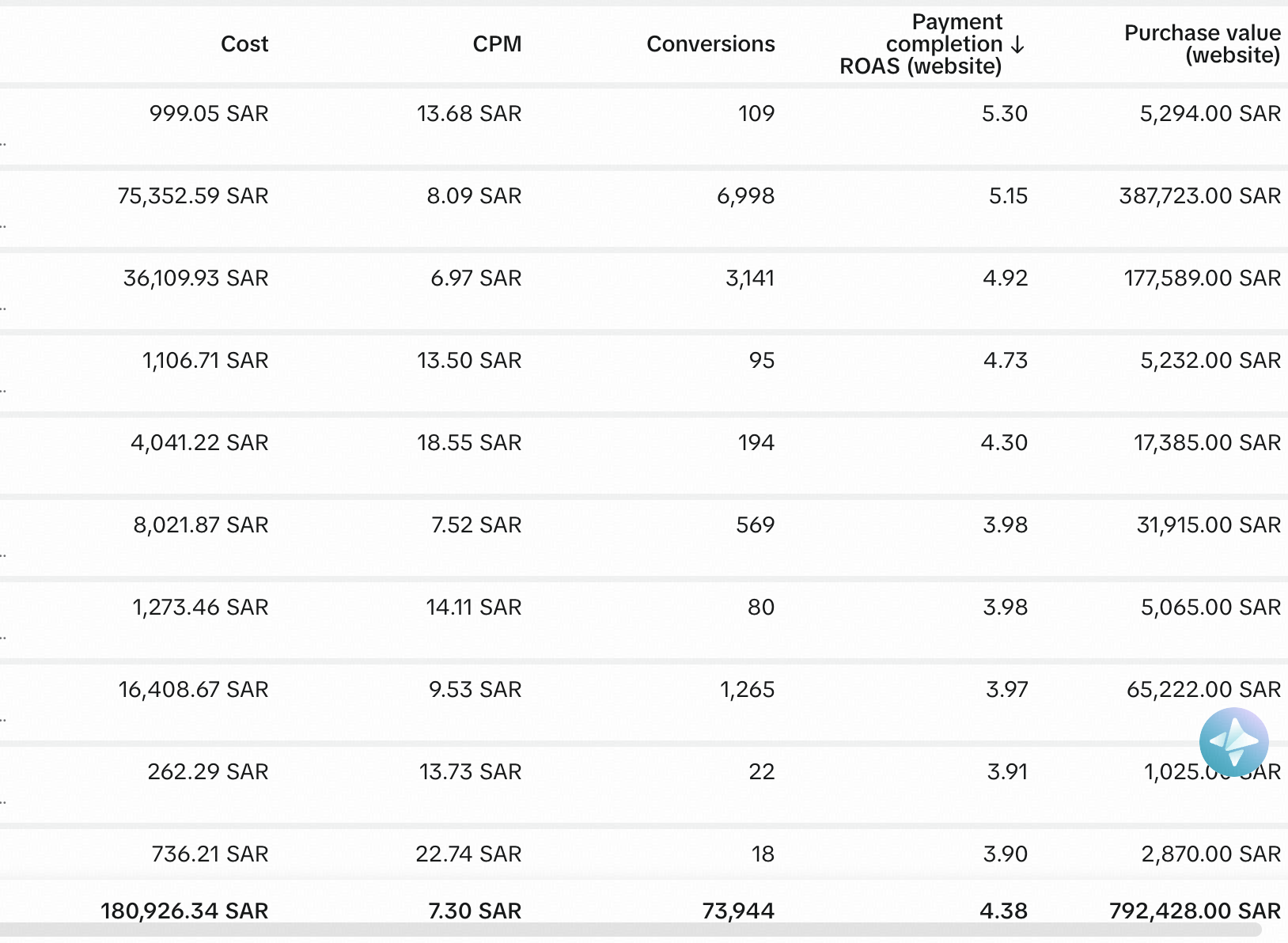Click Purchase value (website) column header
Image resolution: width=1288 pixels, height=943 pixels.
(1202, 44)
